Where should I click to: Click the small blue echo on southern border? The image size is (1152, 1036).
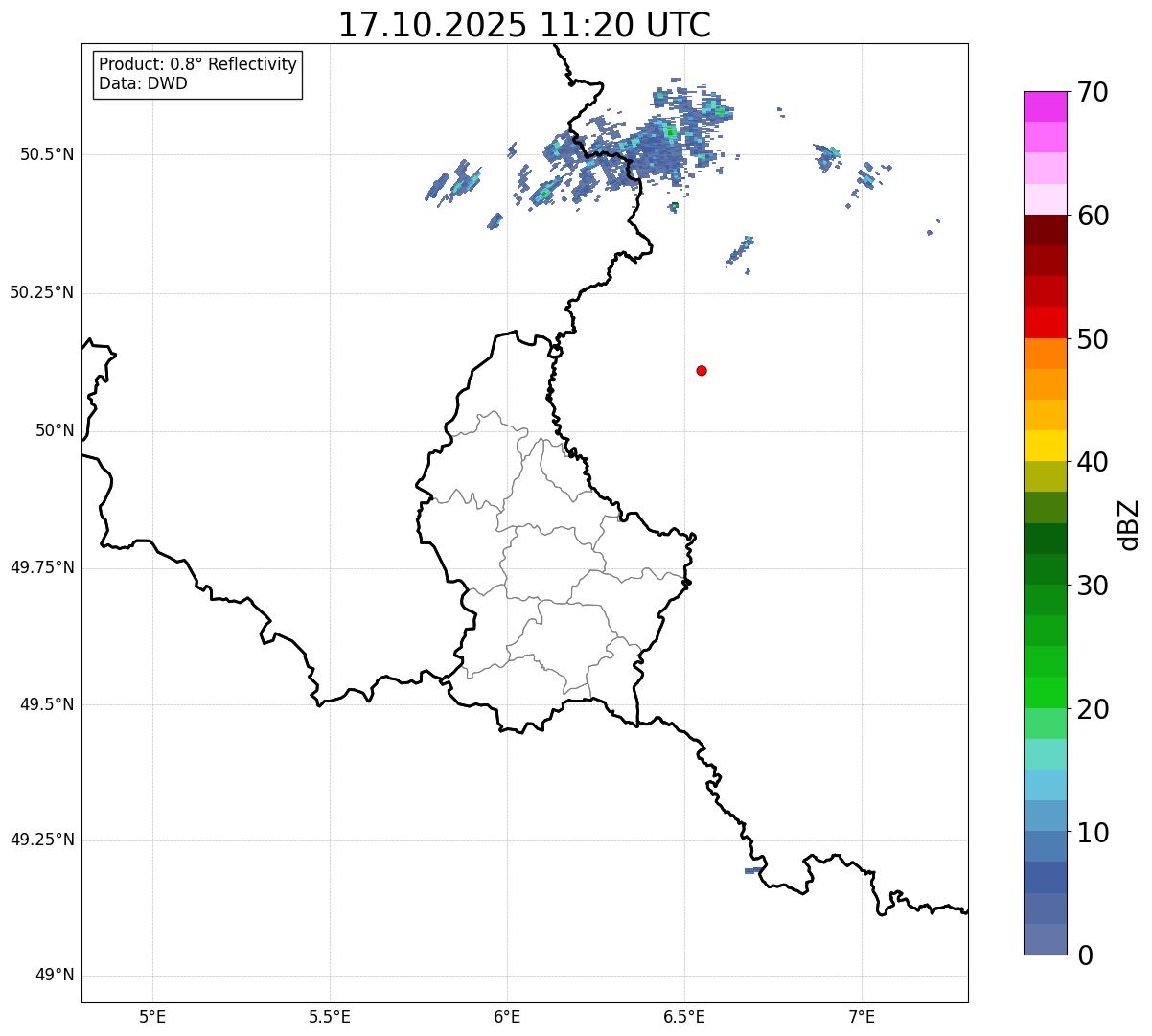click(x=753, y=870)
